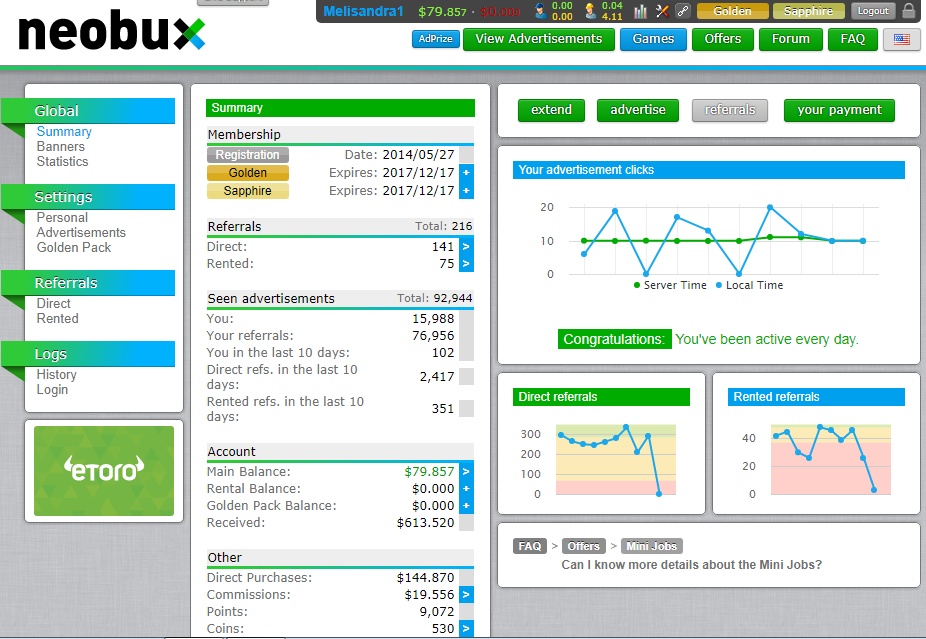
Task: Open the statistics bar chart icon
Action: point(640,11)
